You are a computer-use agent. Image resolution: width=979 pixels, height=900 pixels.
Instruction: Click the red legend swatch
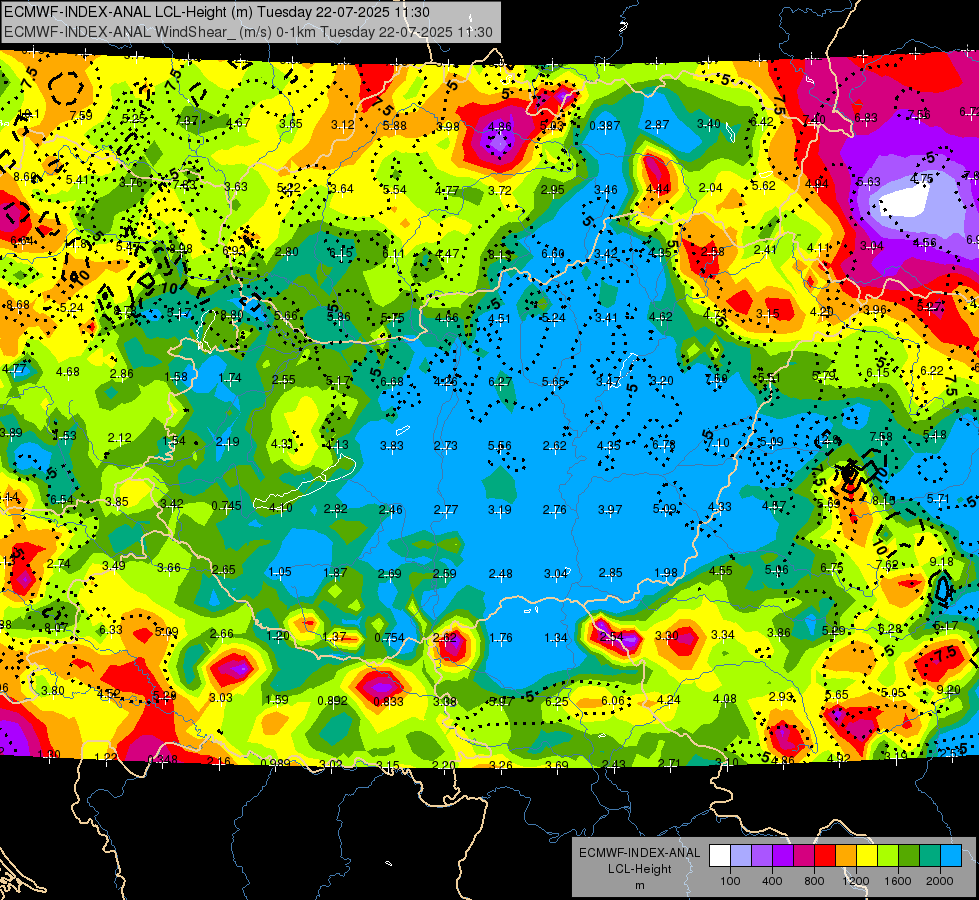point(825,856)
